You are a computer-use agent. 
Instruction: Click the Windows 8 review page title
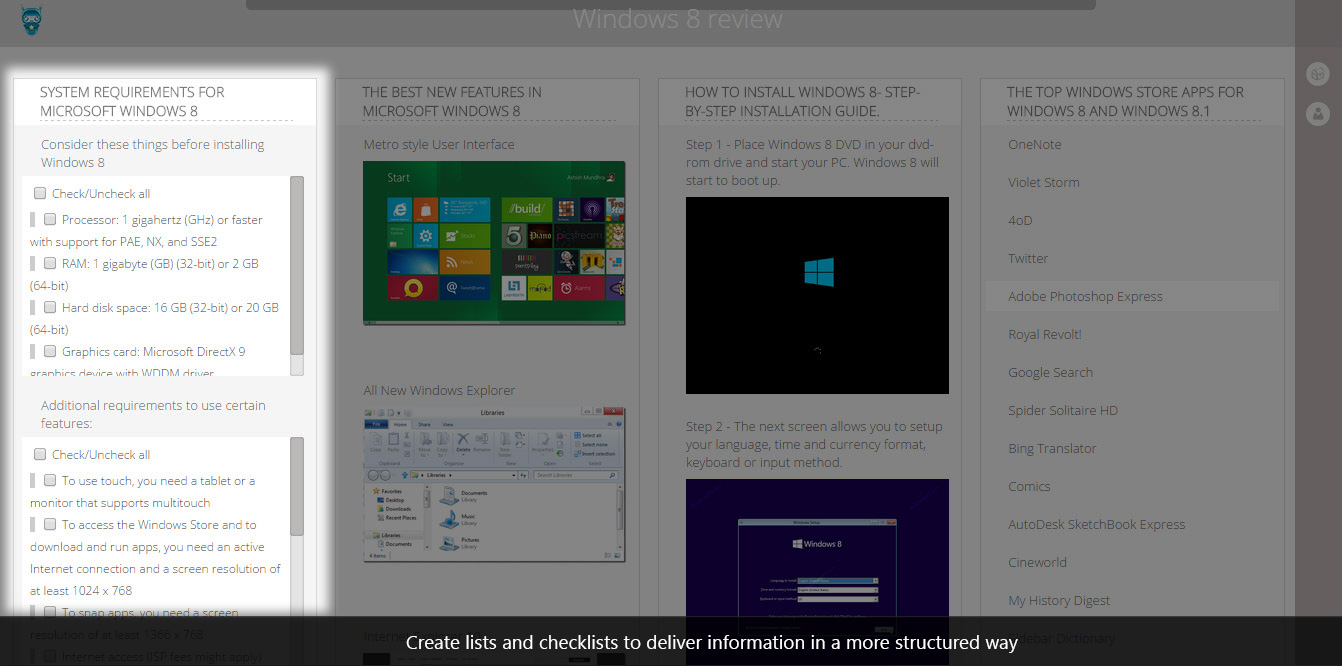tap(677, 20)
